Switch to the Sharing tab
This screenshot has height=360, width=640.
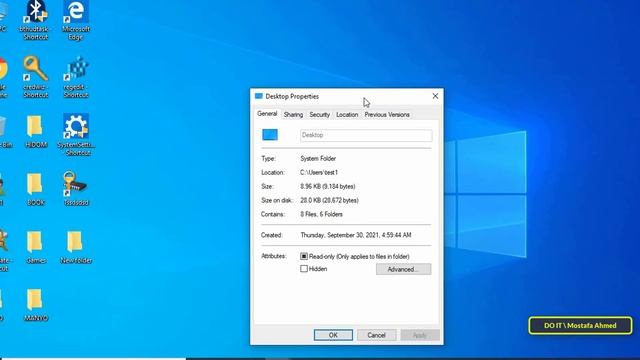coord(293,115)
